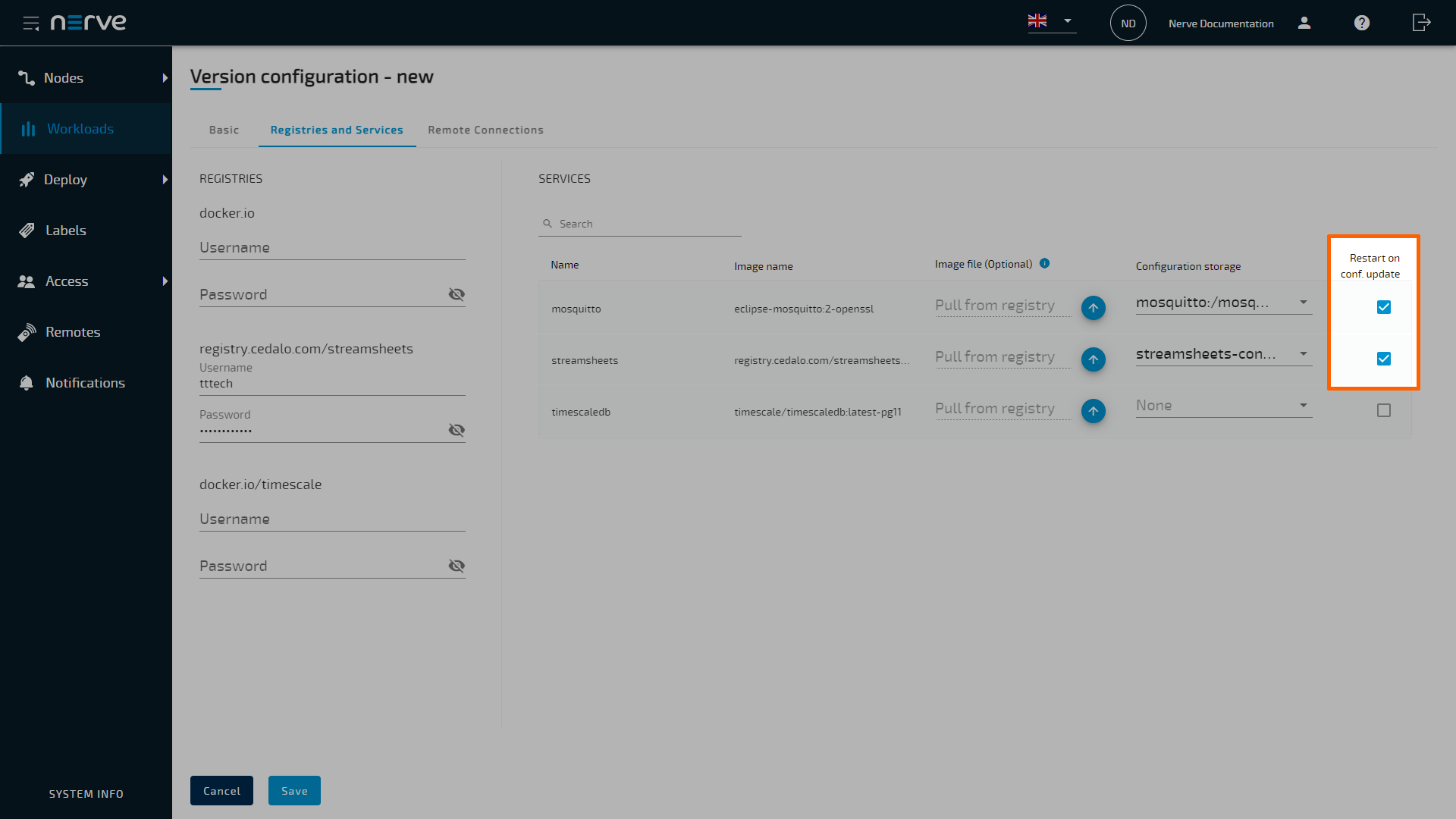The height and width of the screenshot is (819, 1456).
Task: Toggle password visibility for registry.cedalo.com/streamsheets
Action: point(457,430)
